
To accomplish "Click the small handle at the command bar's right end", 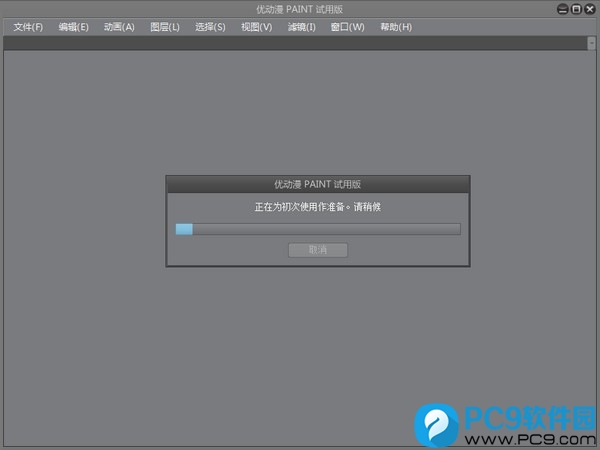I will pyautogui.click(x=591, y=43).
